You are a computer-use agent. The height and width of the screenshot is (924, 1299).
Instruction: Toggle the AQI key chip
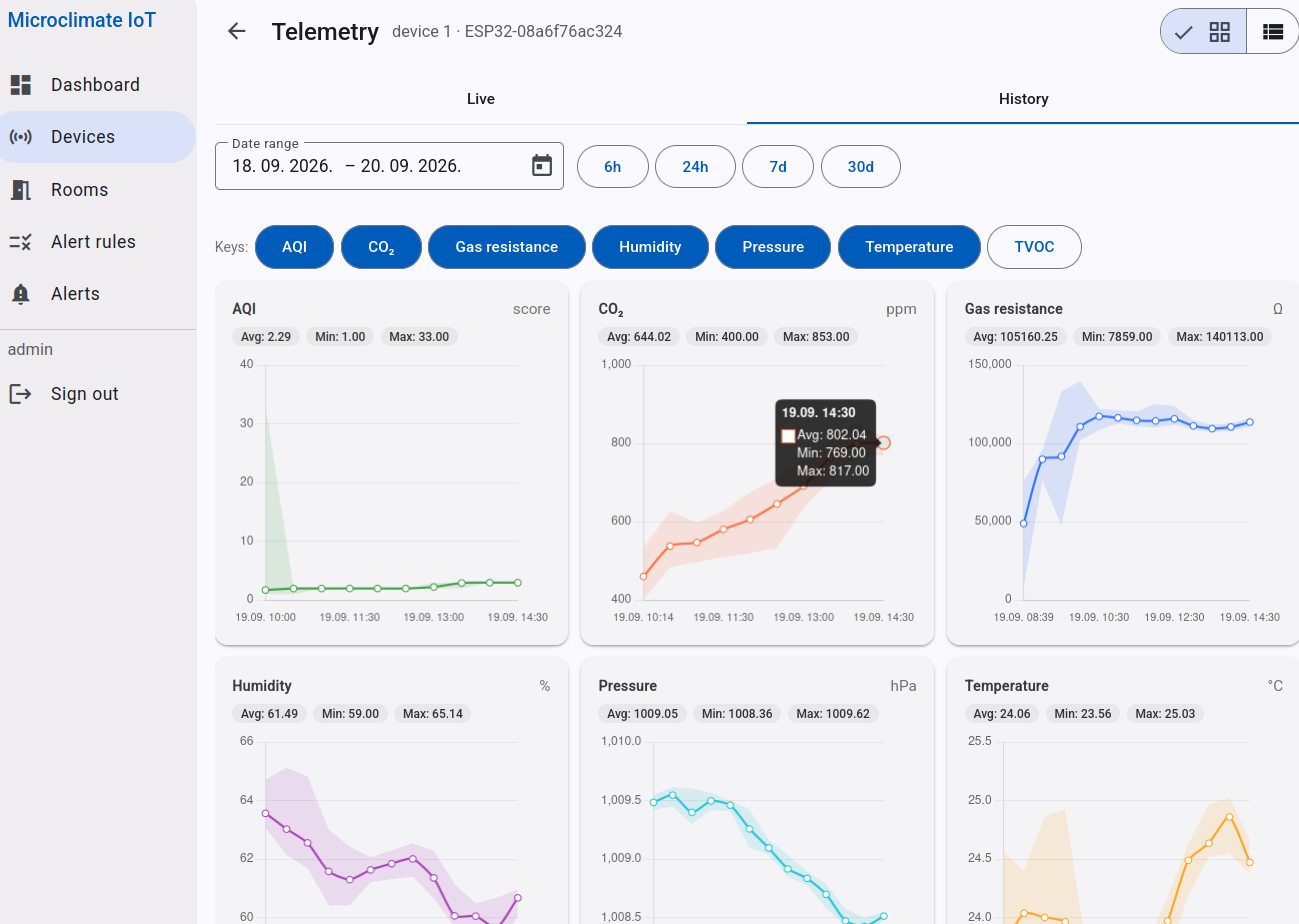[x=295, y=247]
